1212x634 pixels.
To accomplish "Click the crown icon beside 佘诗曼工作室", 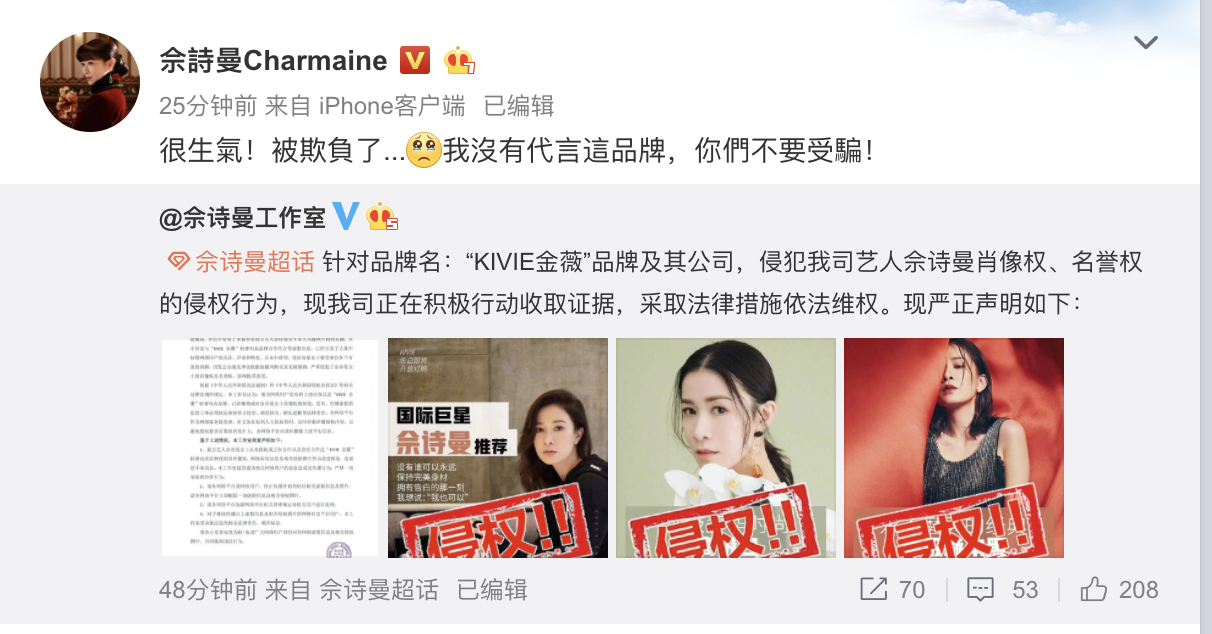I will tap(382, 216).
